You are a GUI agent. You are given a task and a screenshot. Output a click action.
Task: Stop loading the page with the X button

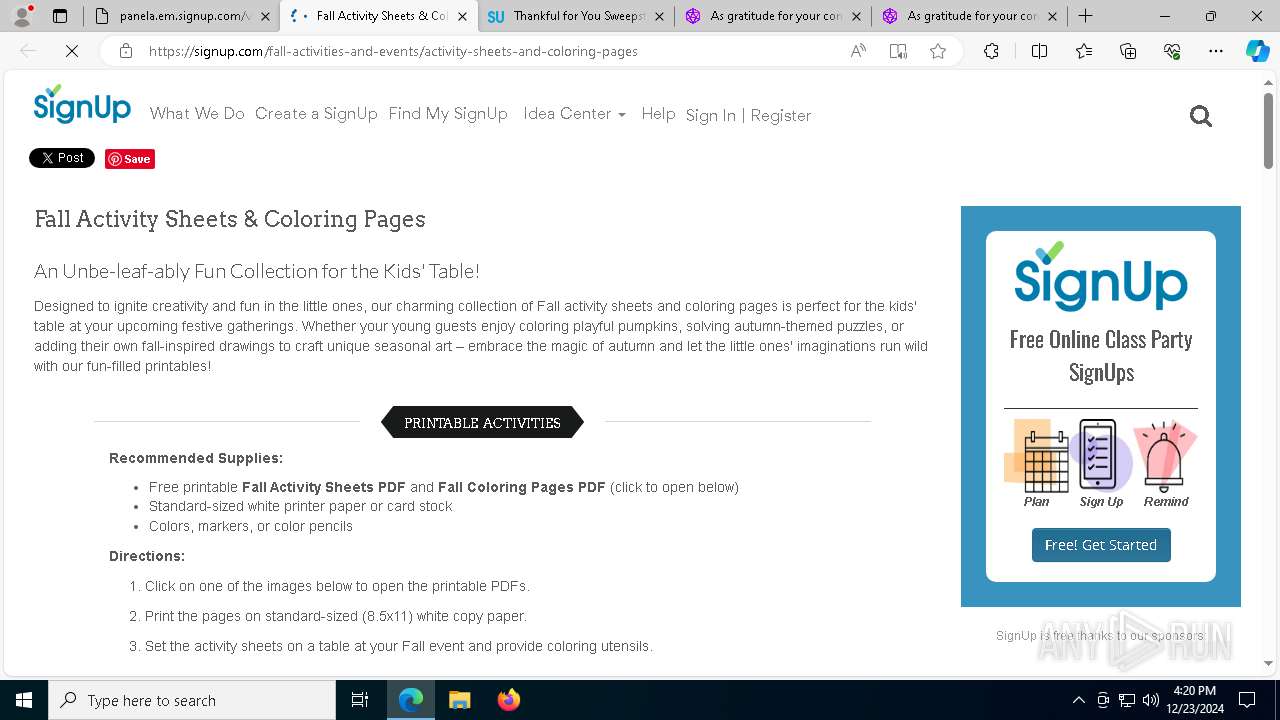[x=72, y=51]
